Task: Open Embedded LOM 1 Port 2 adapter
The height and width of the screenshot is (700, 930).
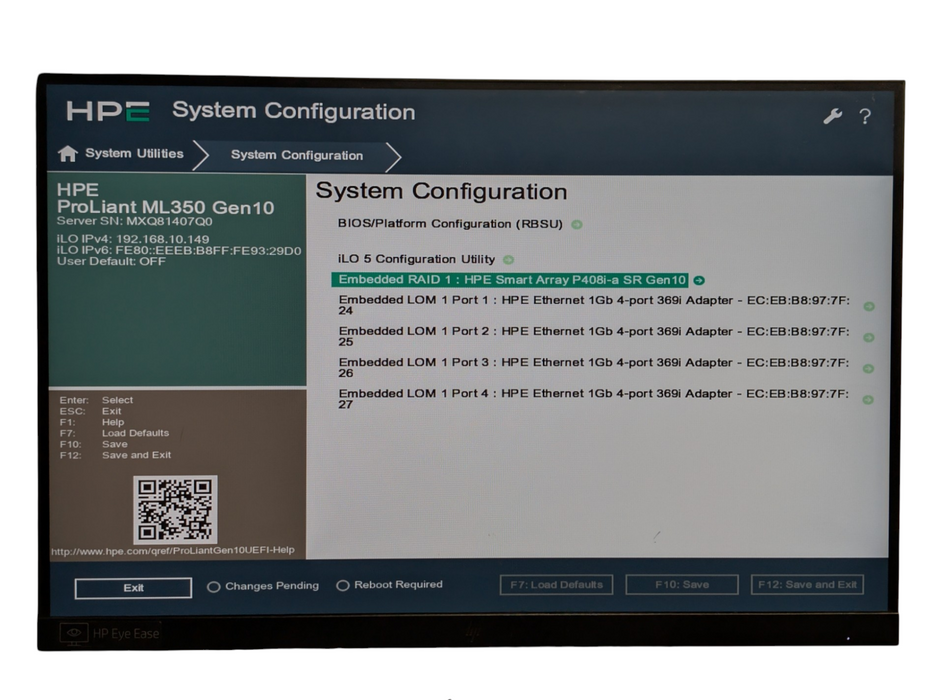Action: tap(594, 336)
